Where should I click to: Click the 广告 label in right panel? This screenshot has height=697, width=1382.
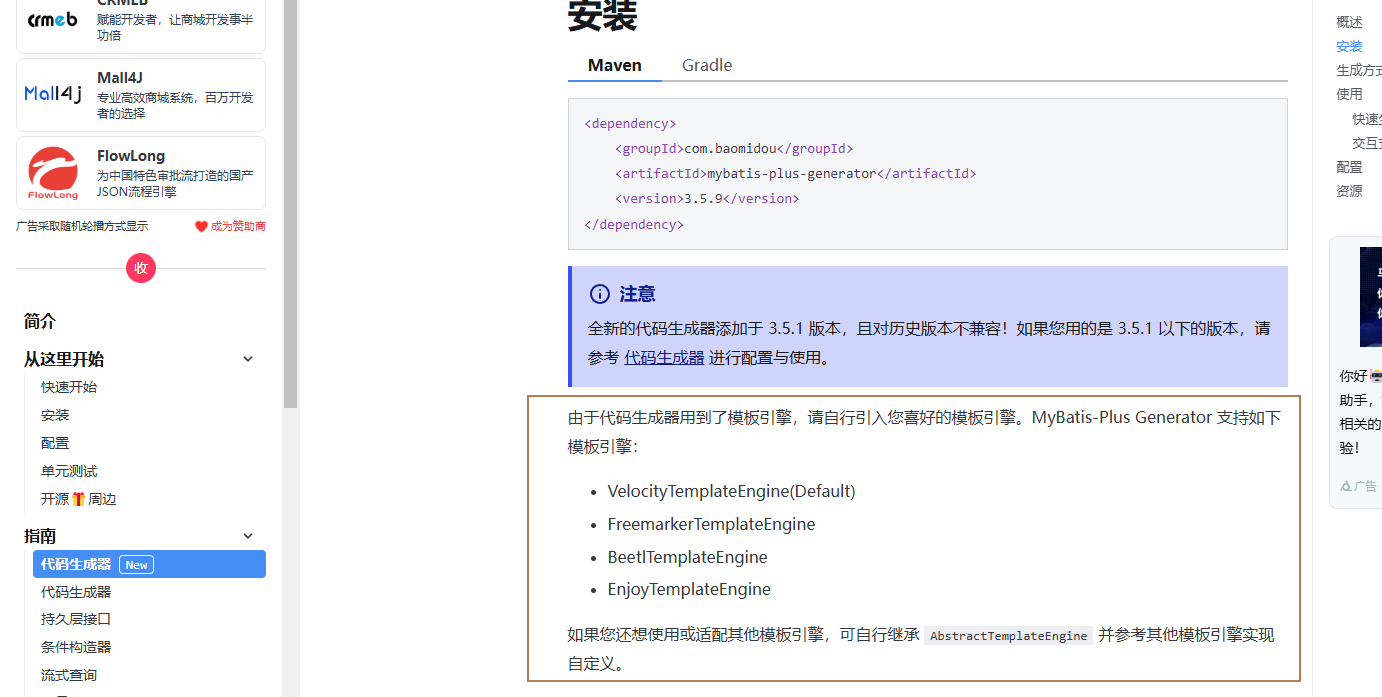click(x=1358, y=486)
